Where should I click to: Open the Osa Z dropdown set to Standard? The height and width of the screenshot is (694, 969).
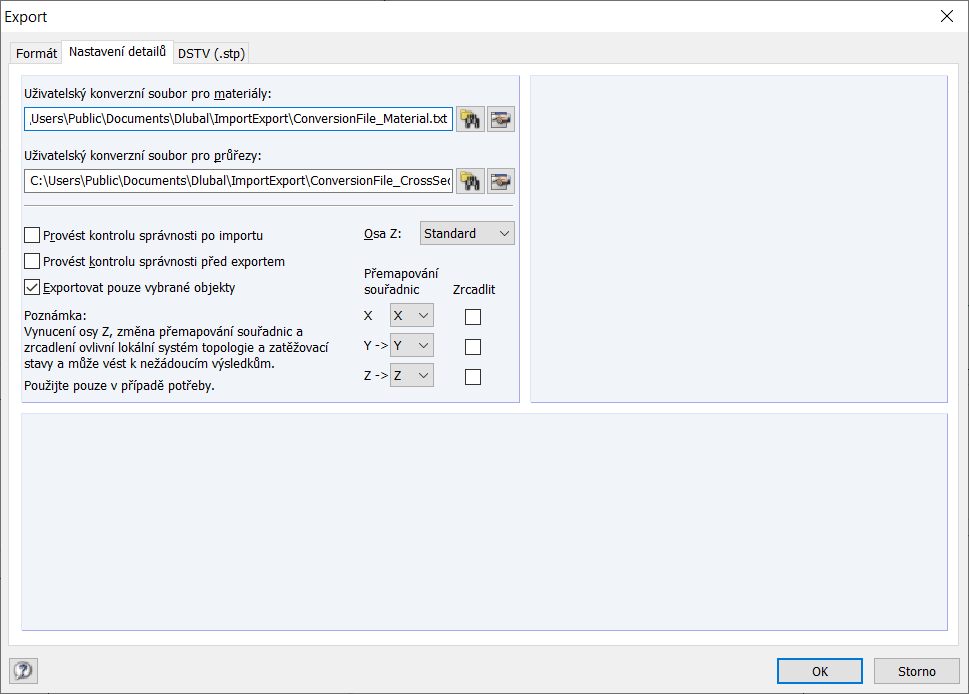click(467, 234)
